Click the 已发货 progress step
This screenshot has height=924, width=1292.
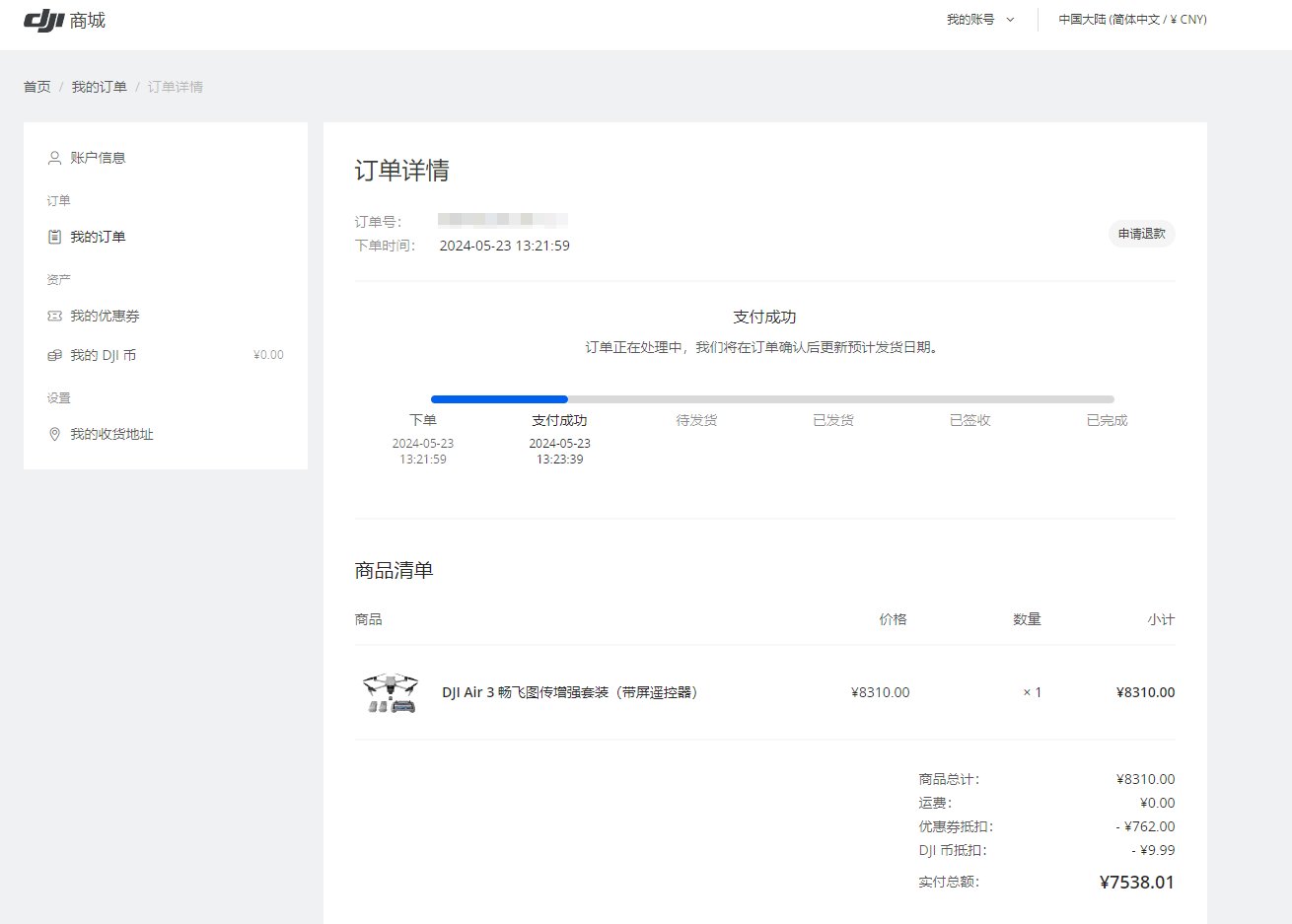tap(833, 420)
